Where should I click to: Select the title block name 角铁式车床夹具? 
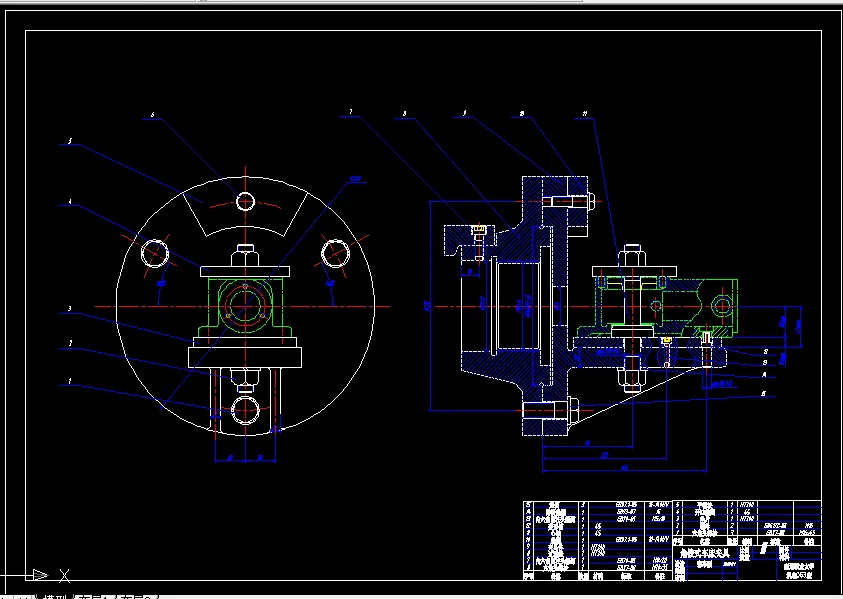pos(705,553)
